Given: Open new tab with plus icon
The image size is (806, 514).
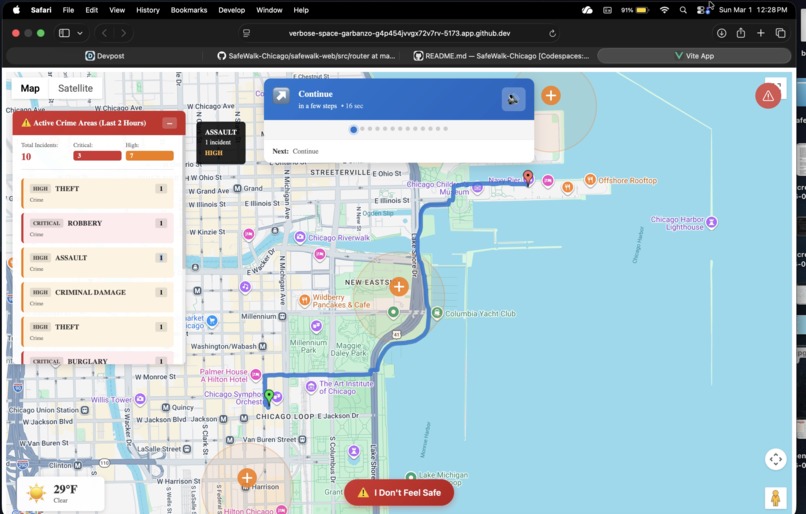Looking at the screenshot, I should 761,33.
